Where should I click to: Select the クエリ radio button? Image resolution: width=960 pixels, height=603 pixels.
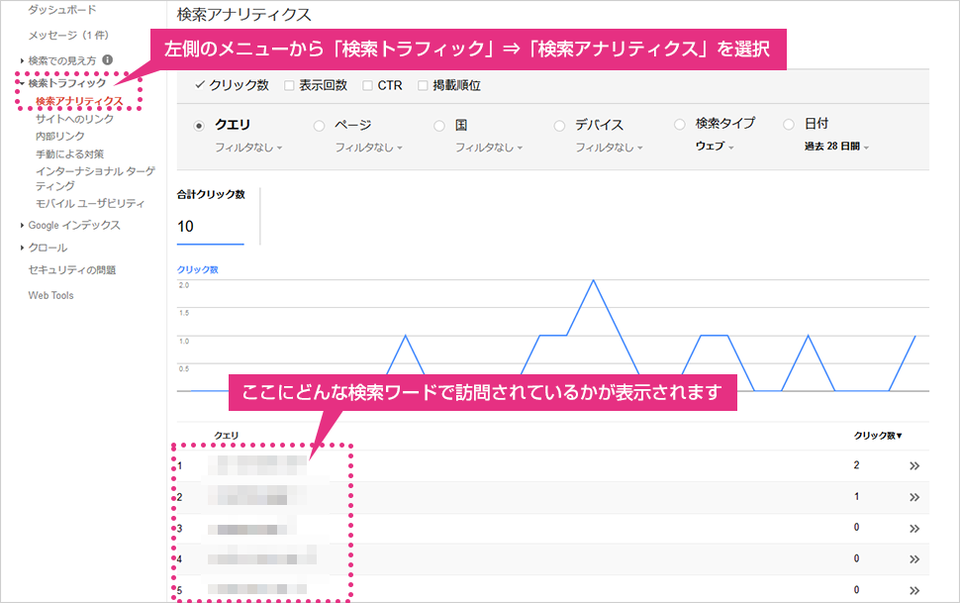click(199, 125)
